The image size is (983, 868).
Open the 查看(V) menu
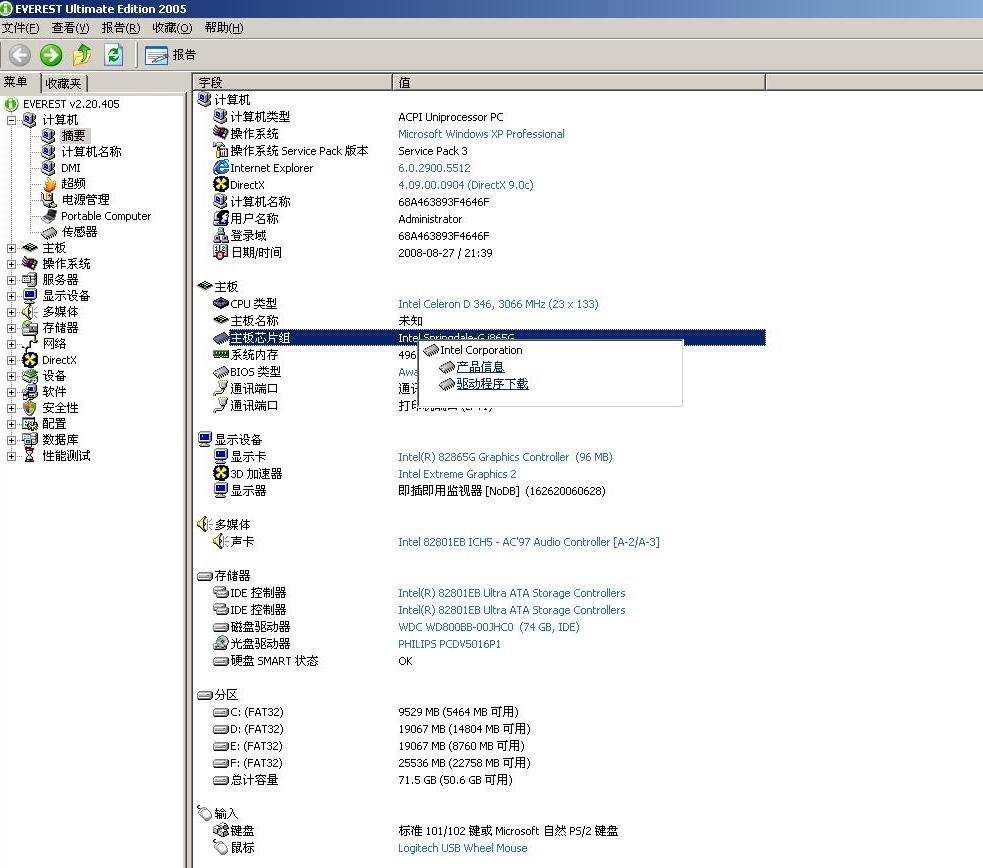[x=70, y=28]
